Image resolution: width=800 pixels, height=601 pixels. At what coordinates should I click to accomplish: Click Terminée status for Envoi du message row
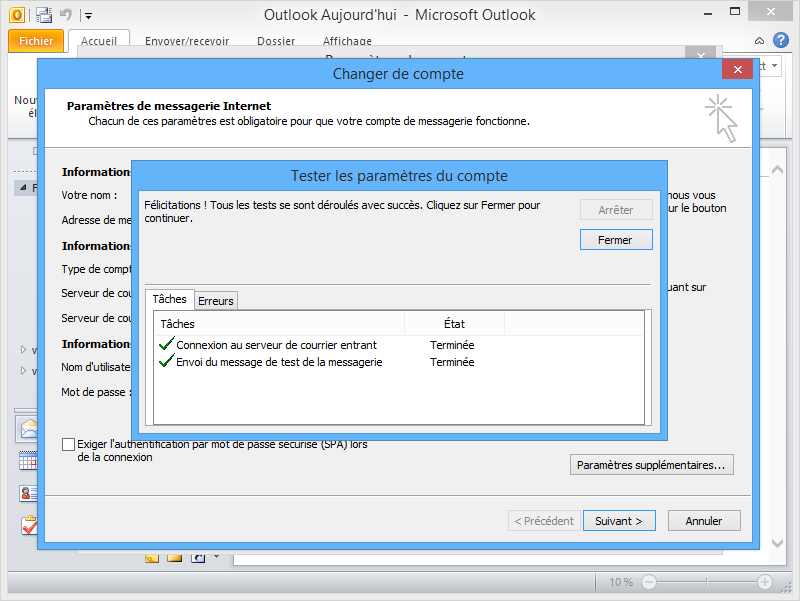point(452,362)
